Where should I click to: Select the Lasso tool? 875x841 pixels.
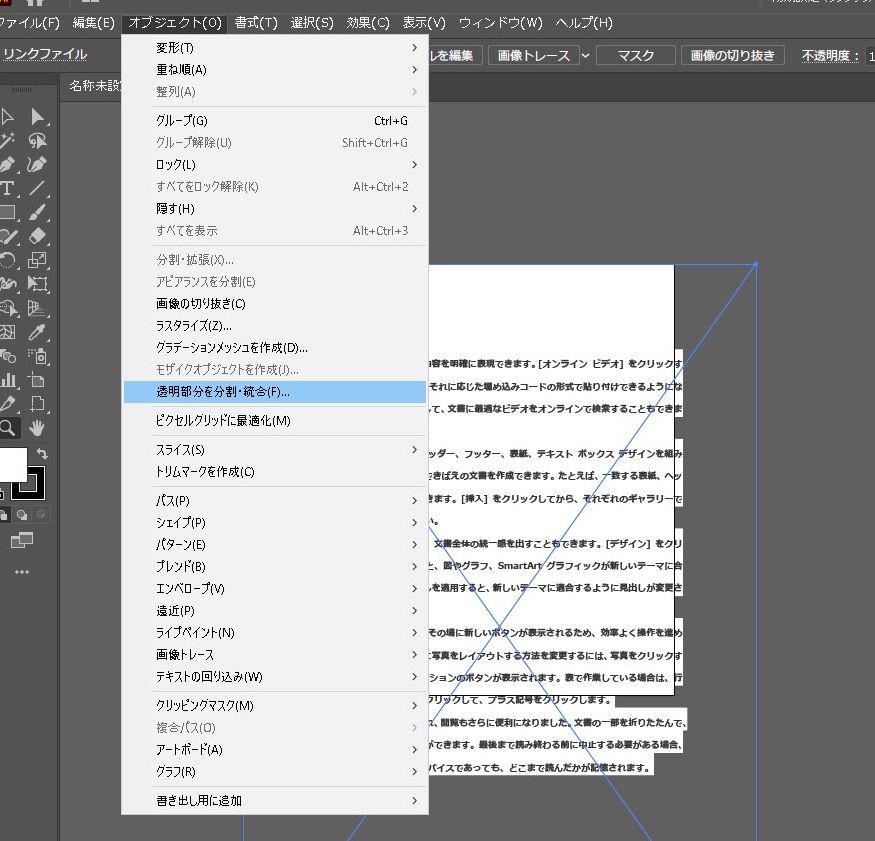click(x=38, y=141)
